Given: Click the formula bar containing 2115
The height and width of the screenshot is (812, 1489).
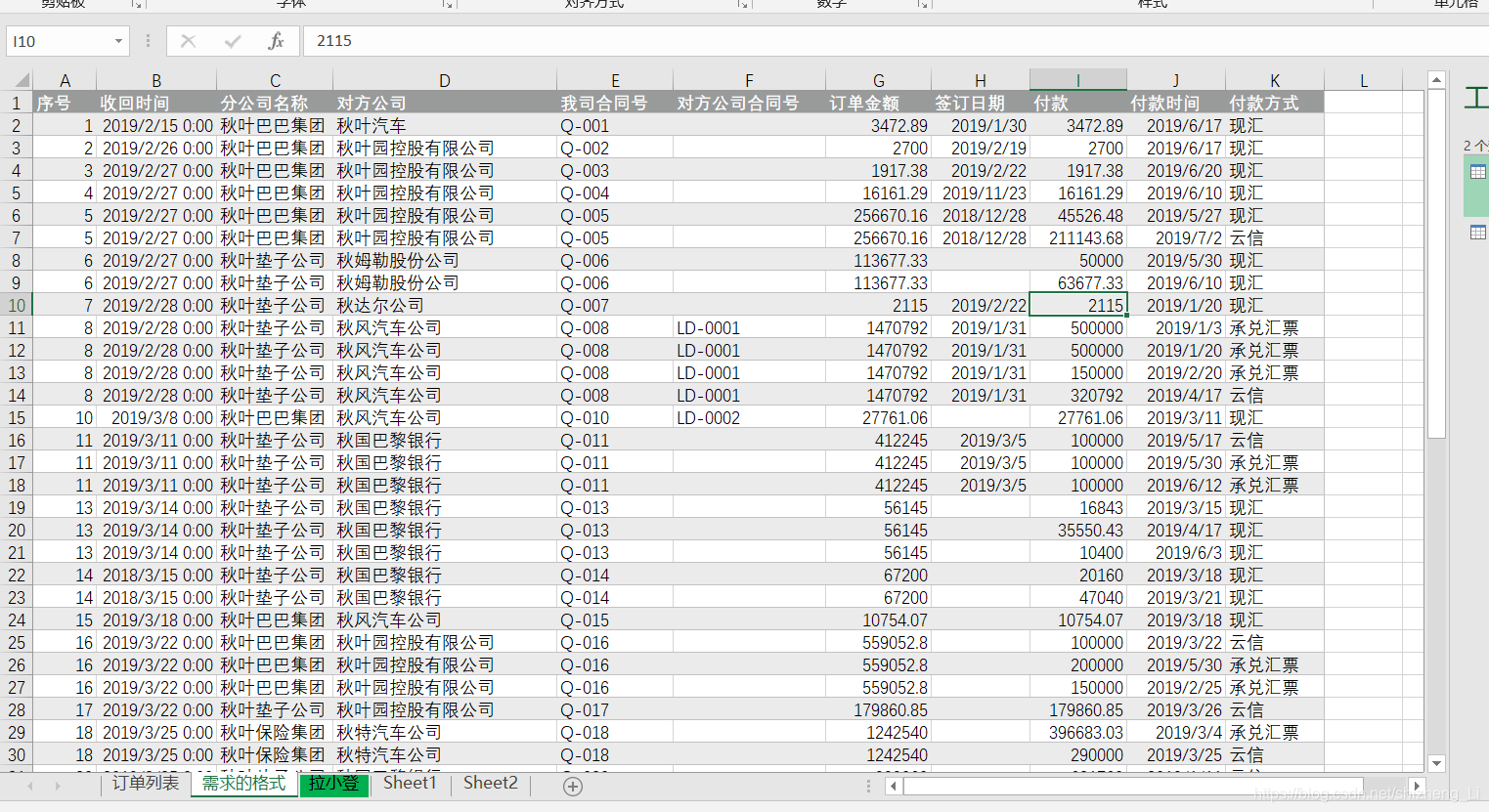Looking at the screenshot, I should pos(895,41).
